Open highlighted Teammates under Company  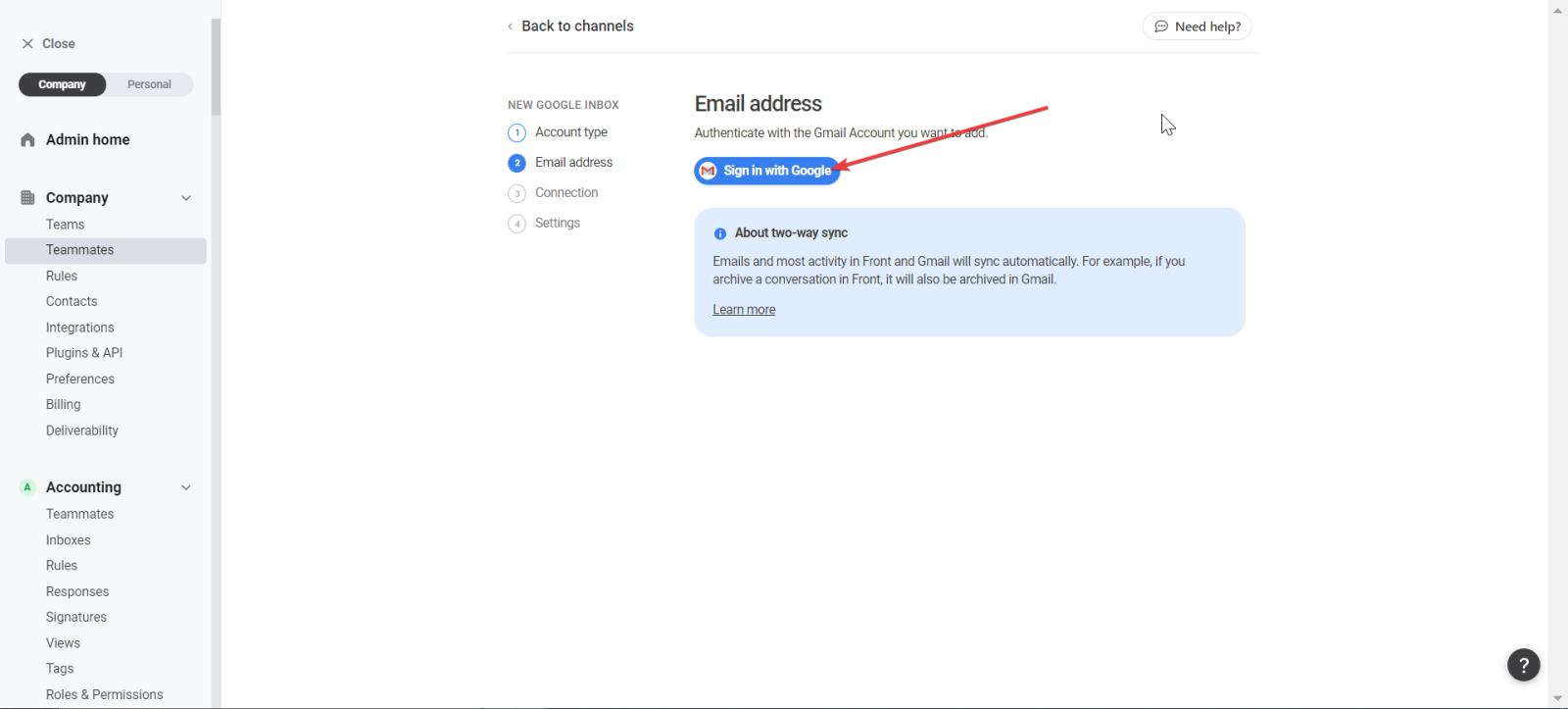[x=106, y=250]
